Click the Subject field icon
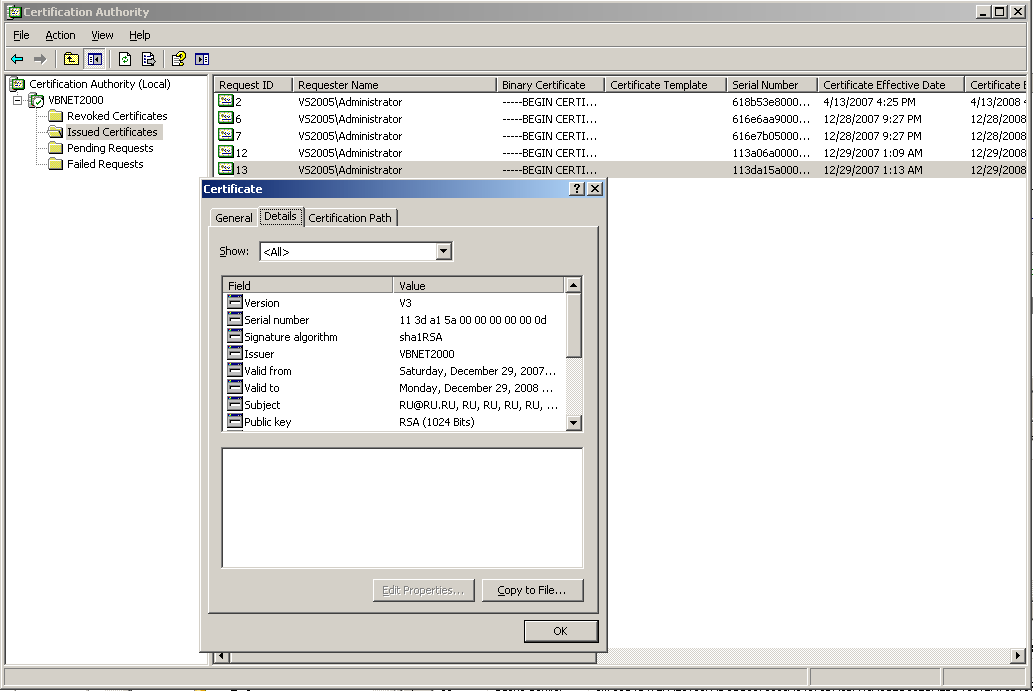Image resolution: width=1033 pixels, height=691 pixels. click(235, 404)
